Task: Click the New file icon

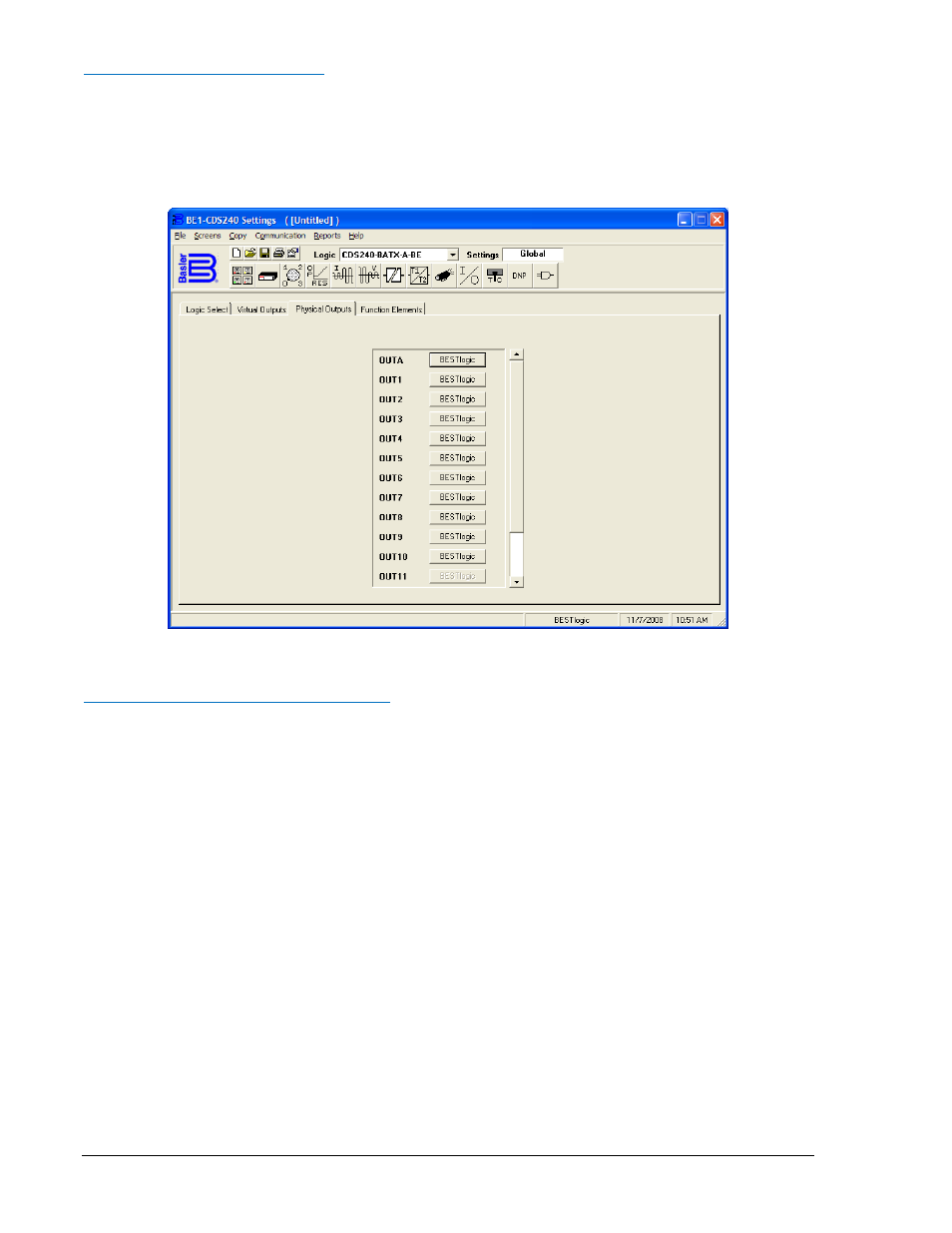Action: (x=237, y=254)
